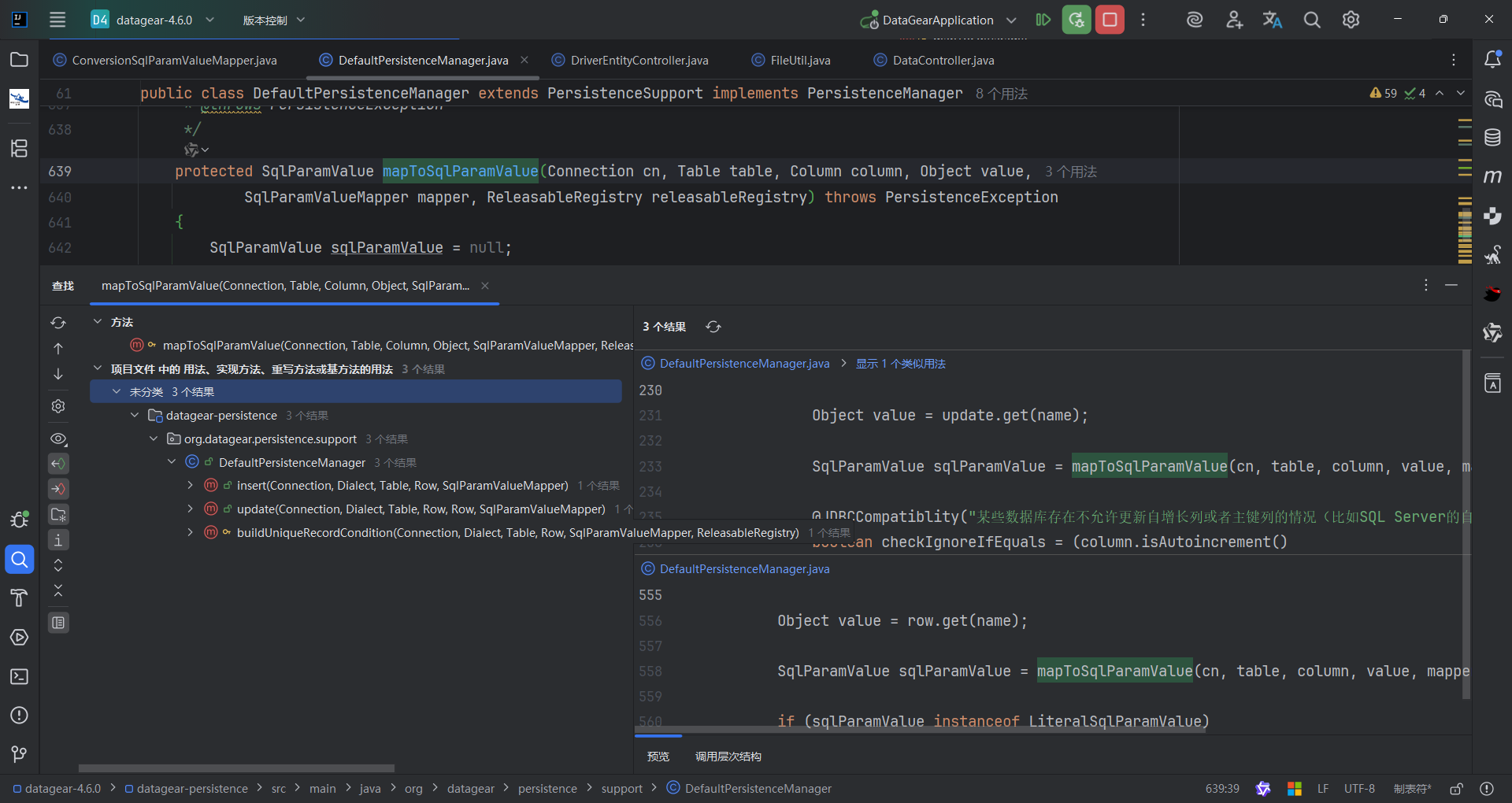Click horizontal scrollbar in preview pane
The height and width of the screenshot is (803, 1512).
(920, 729)
